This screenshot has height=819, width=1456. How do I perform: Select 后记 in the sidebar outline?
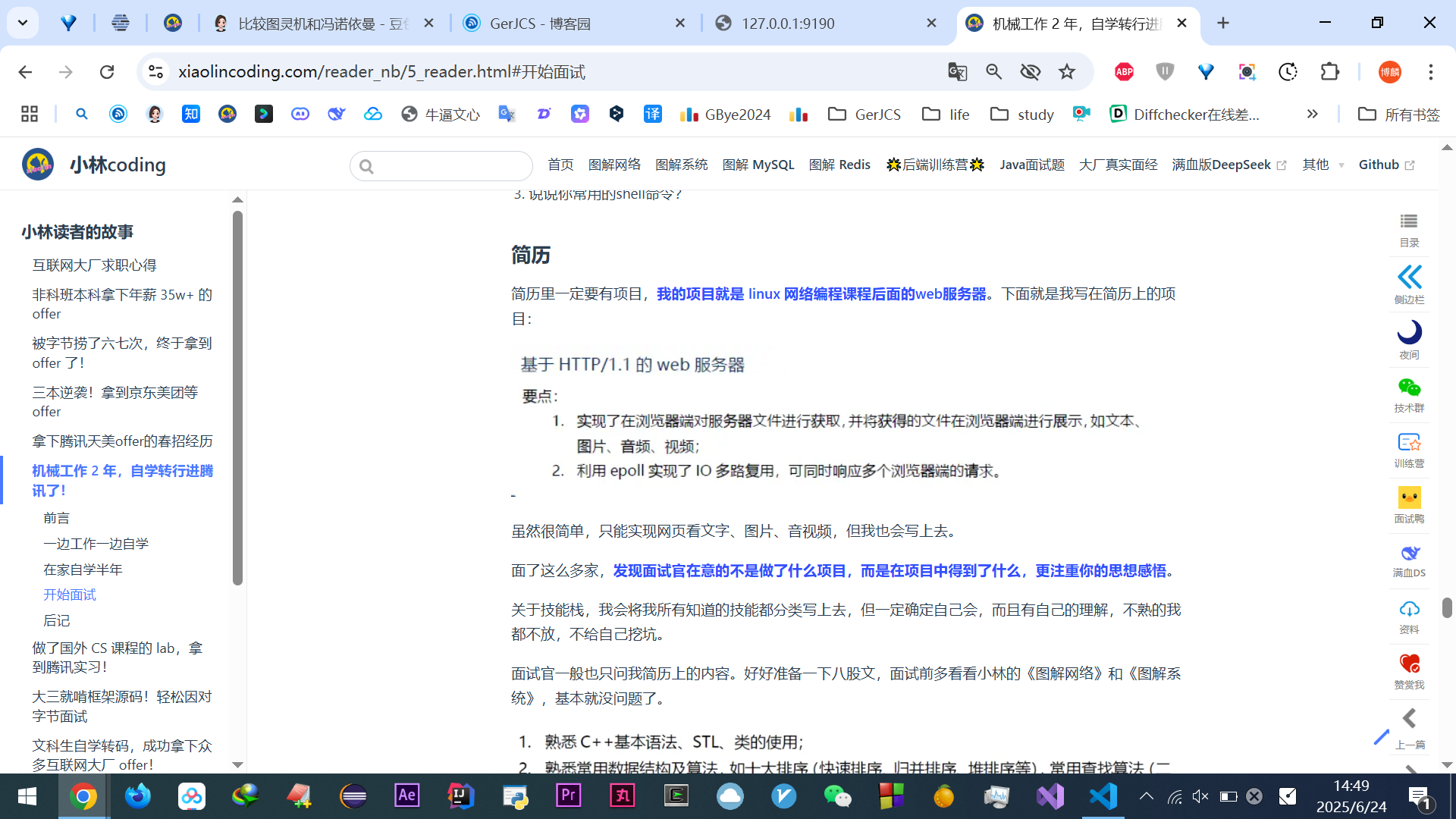56,620
